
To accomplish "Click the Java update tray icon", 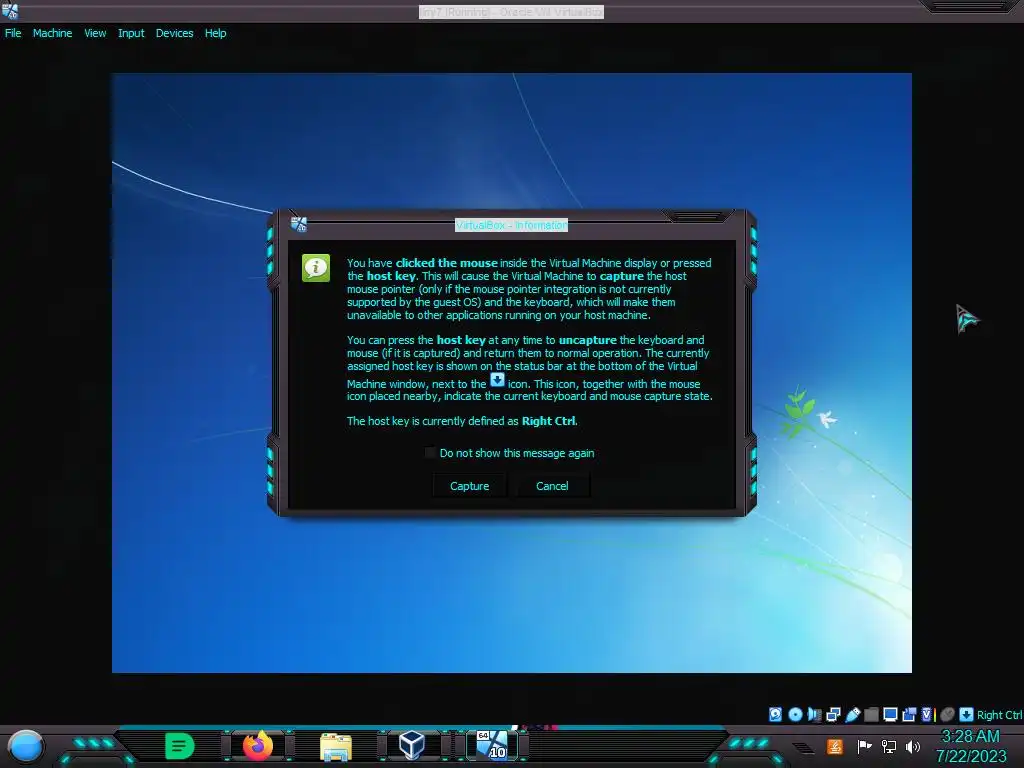I will tap(835, 746).
